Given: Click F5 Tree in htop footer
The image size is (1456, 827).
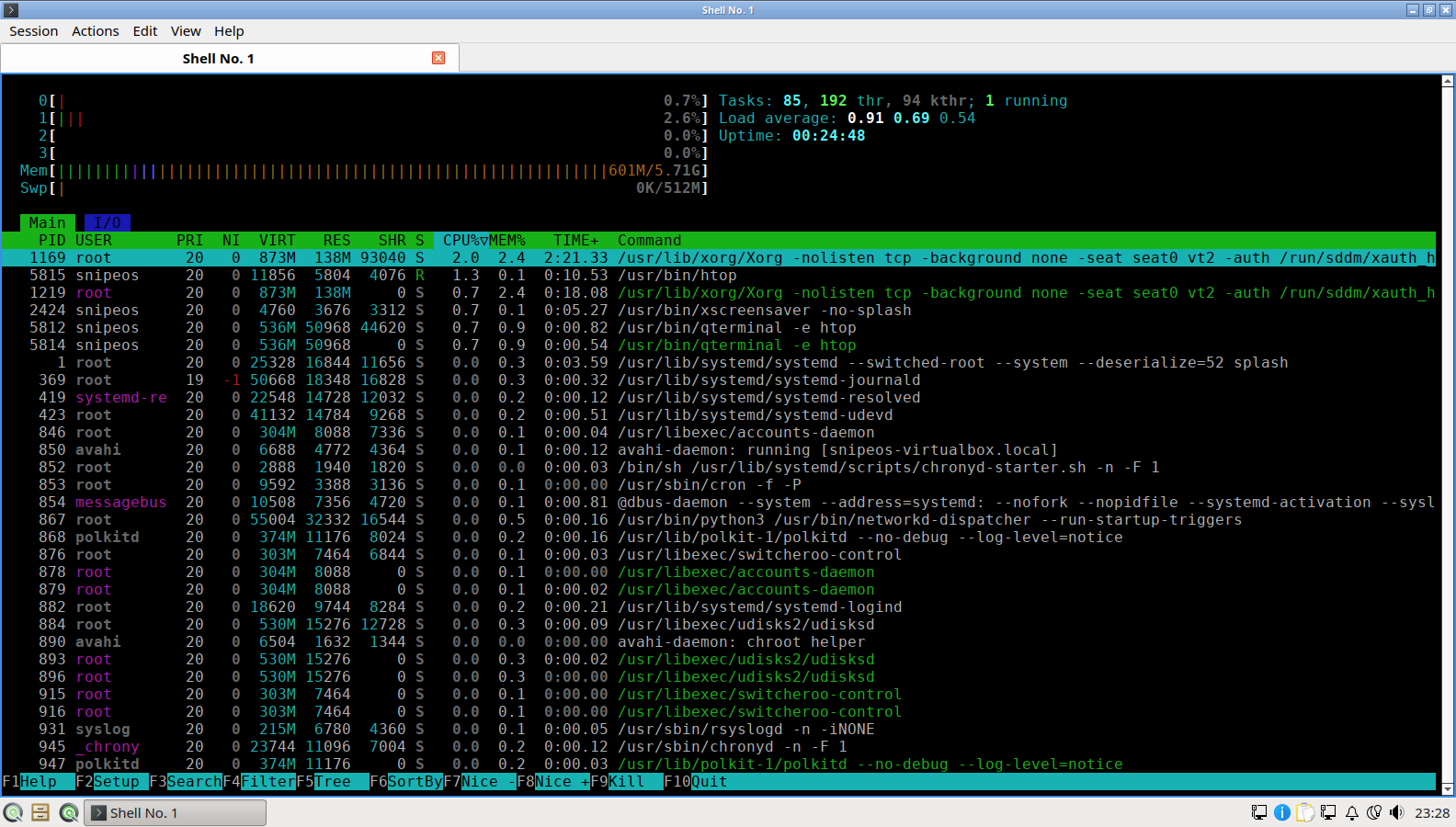Looking at the screenshot, I should click(333, 782).
